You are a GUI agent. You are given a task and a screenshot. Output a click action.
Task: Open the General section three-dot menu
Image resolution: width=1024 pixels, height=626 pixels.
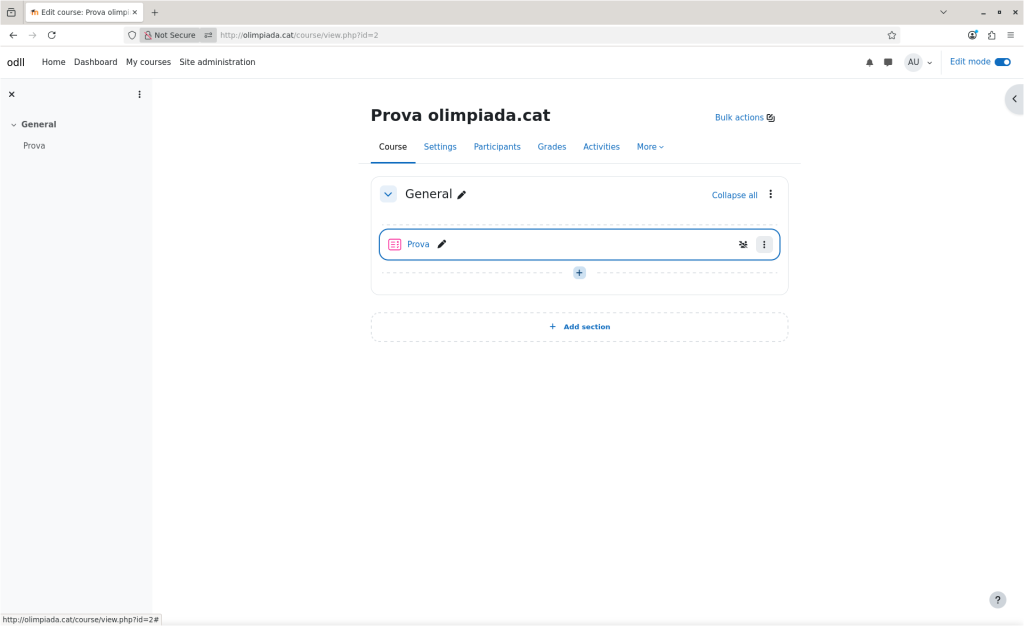tap(770, 194)
